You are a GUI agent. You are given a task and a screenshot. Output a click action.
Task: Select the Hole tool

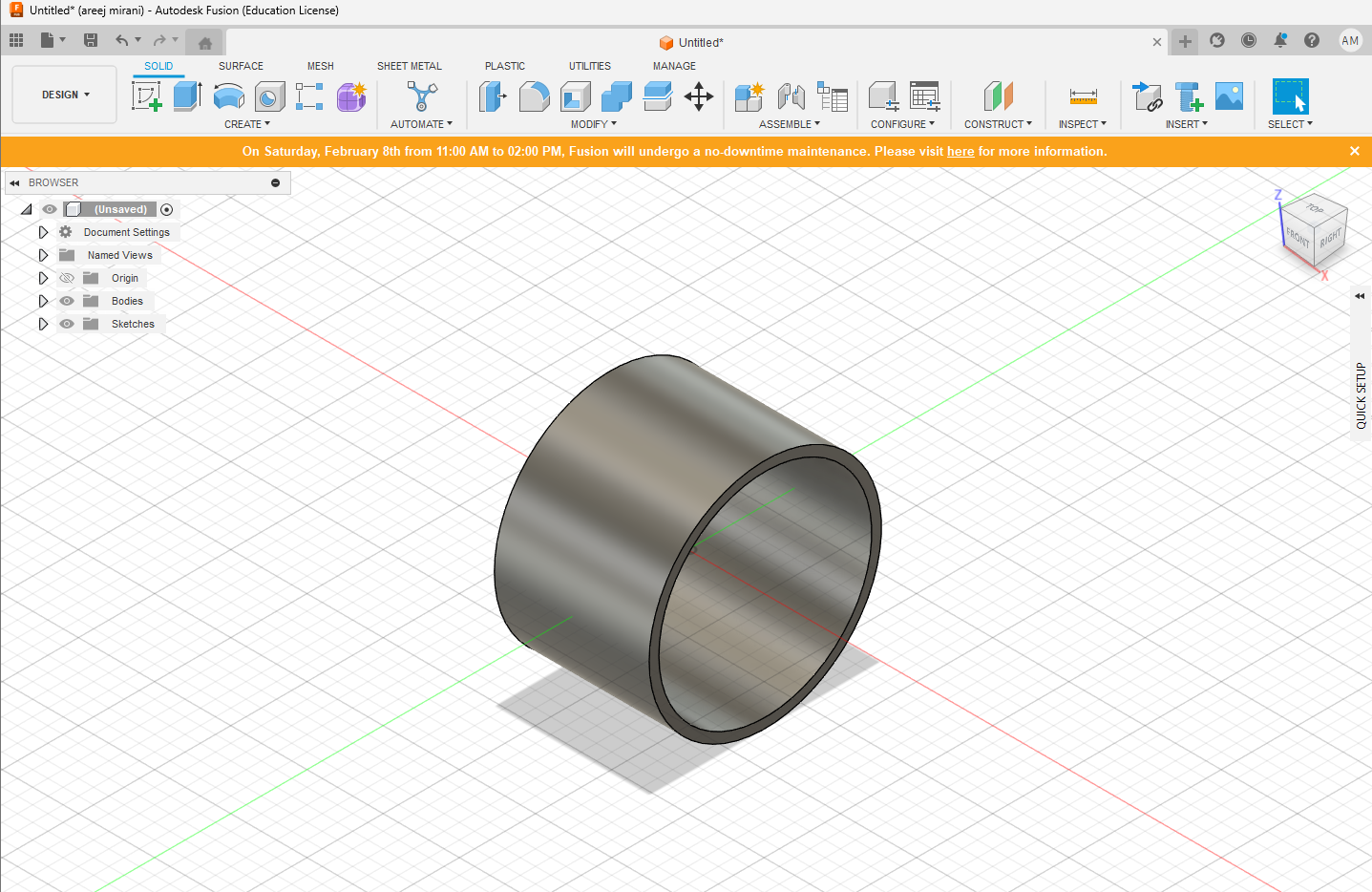pyautogui.click(x=268, y=96)
